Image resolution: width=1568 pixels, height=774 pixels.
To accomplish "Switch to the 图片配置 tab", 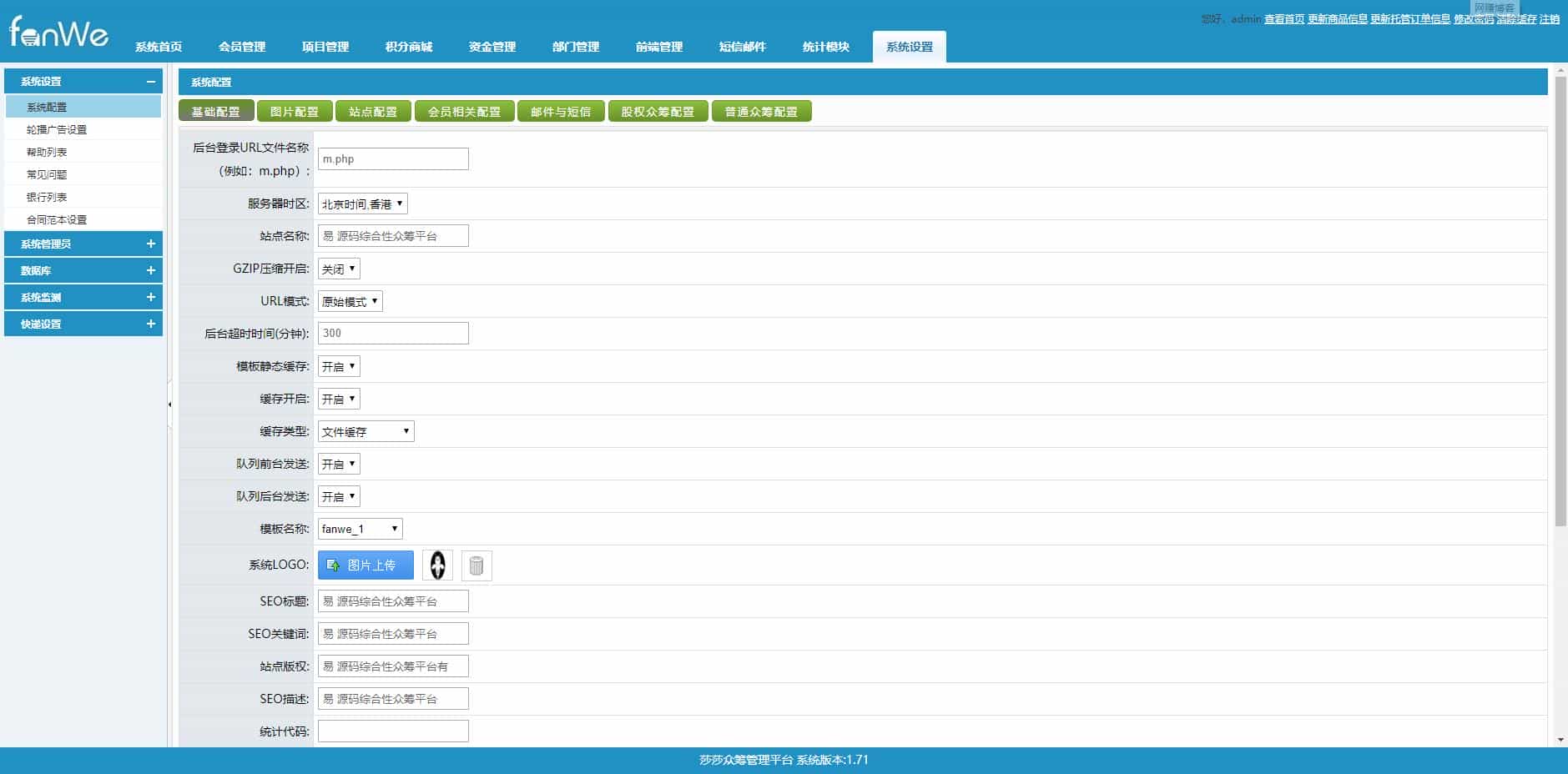I will (x=295, y=111).
